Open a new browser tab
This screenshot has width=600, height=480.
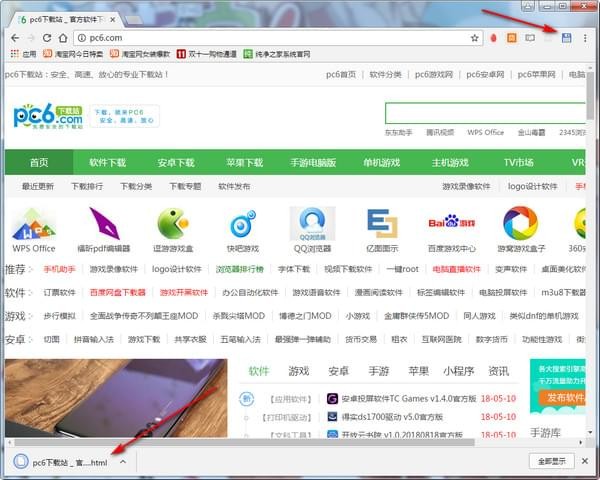click(132, 20)
